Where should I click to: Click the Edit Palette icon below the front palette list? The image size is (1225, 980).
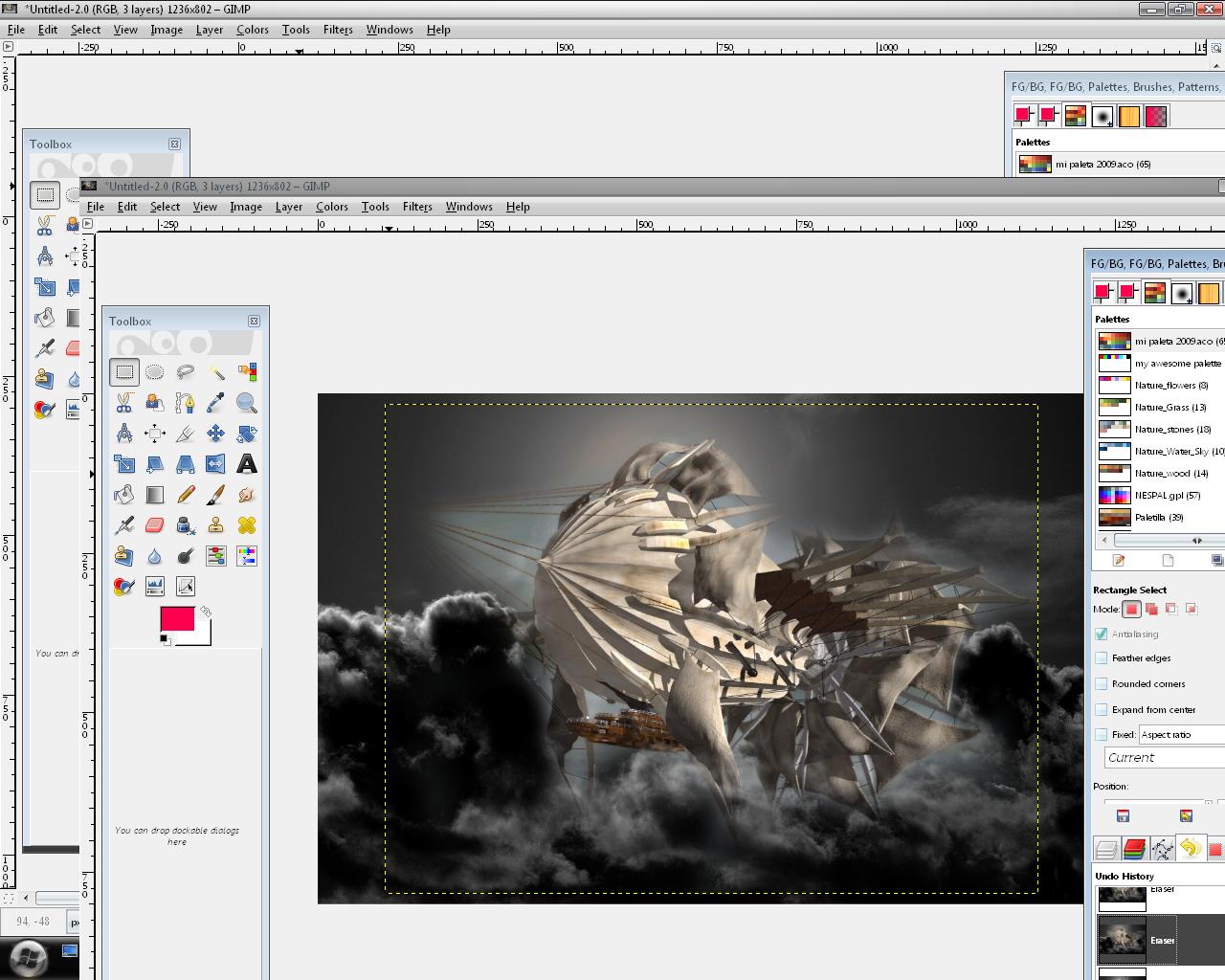1118,560
